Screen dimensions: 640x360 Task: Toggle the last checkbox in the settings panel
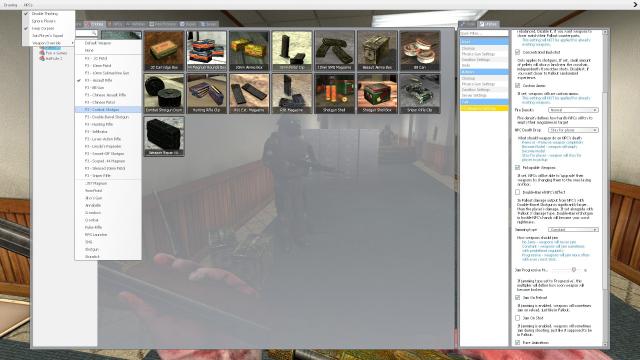518,342
